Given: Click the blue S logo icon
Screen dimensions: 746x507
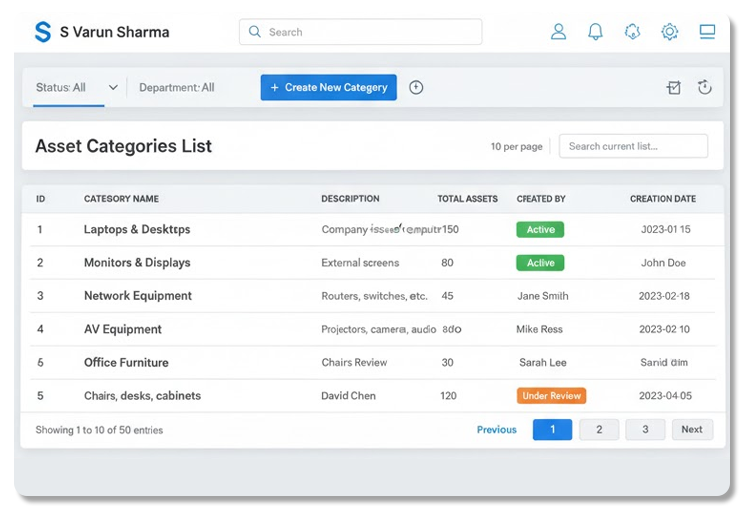Looking at the screenshot, I should [42, 32].
